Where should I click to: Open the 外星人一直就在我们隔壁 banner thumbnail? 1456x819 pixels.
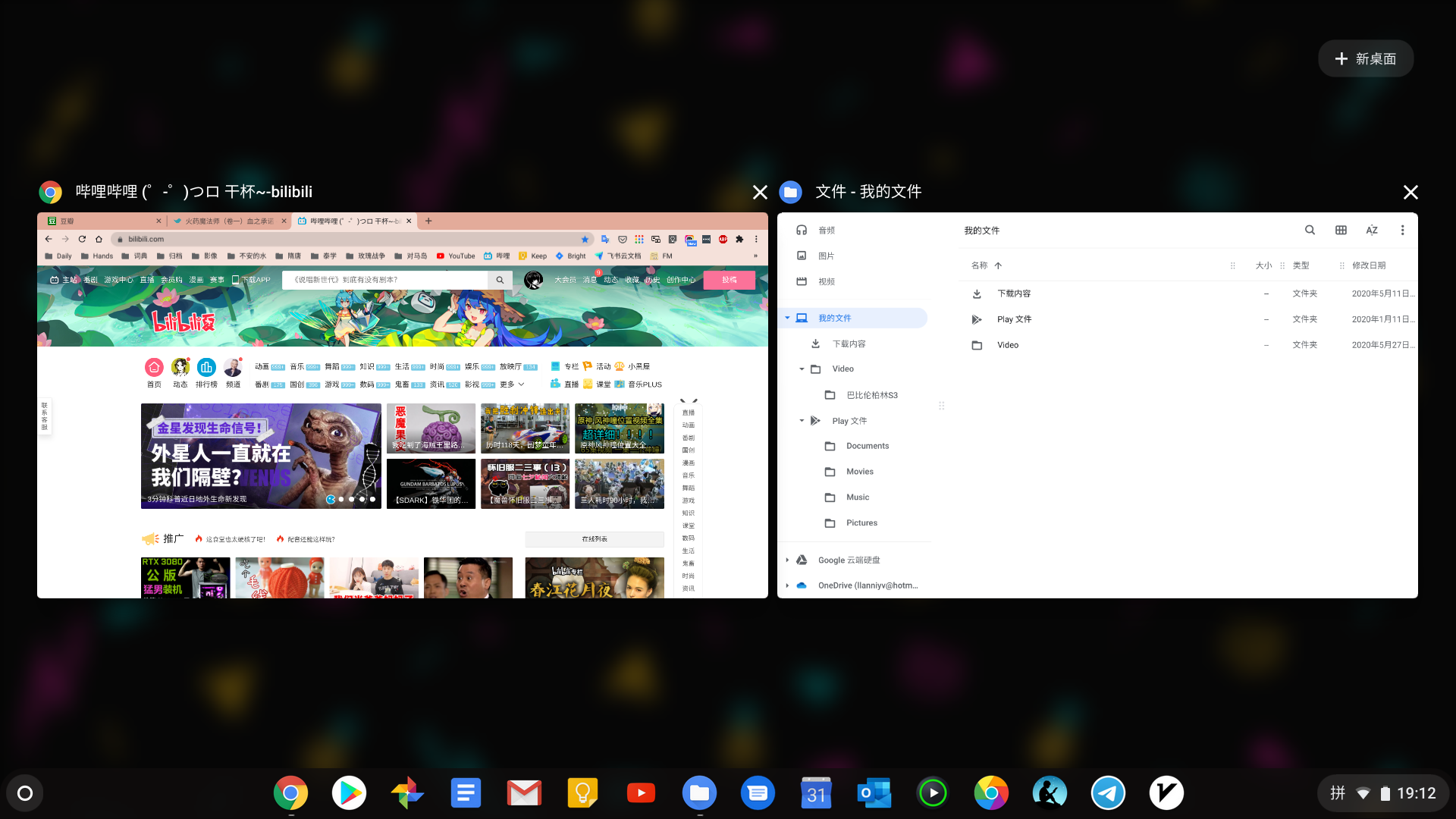click(x=261, y=456)
